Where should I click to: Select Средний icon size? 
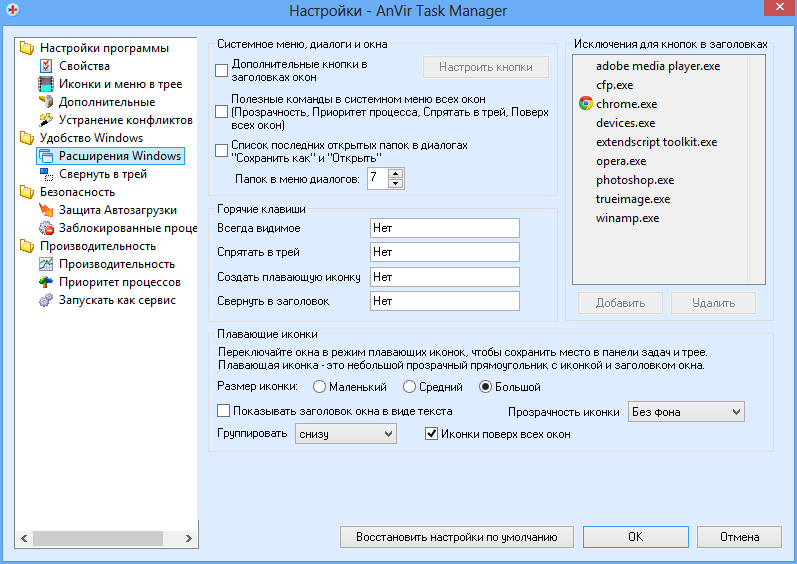[409, 387]
